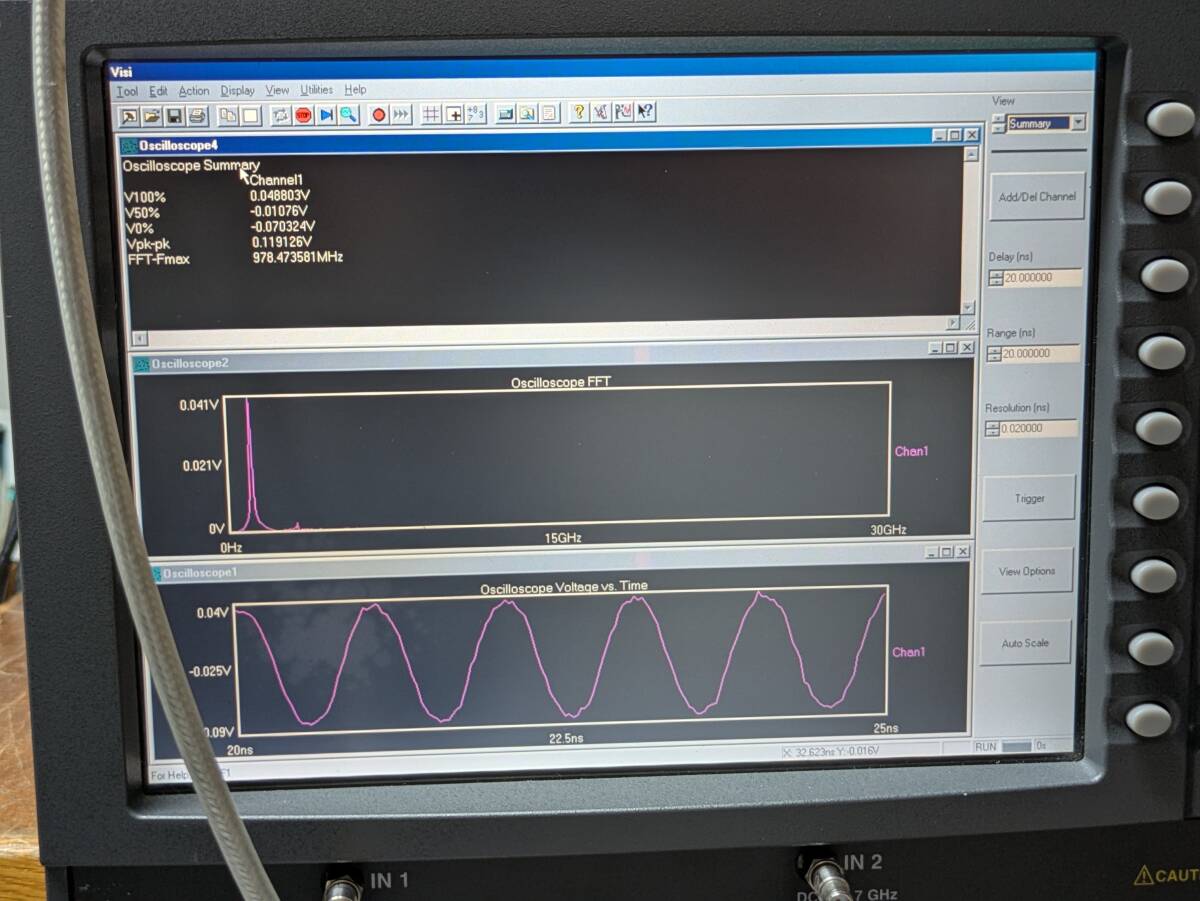Click the Resolution (ns) spinner arrows
This screenshot has height=901, width=1200.
[992, 428]
